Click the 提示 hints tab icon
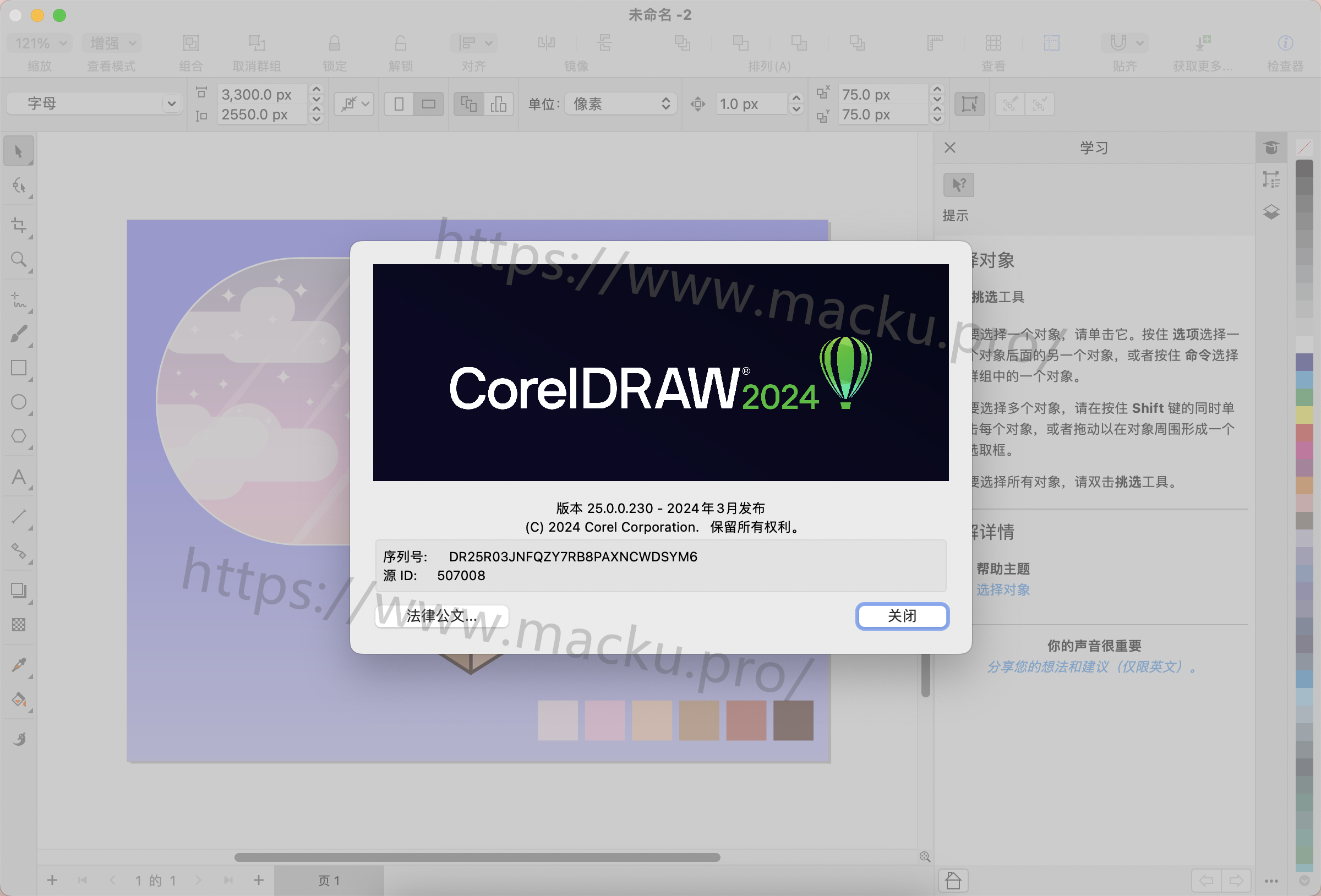Viewport: 1321px width, 896px height. [x=958, y=185]
